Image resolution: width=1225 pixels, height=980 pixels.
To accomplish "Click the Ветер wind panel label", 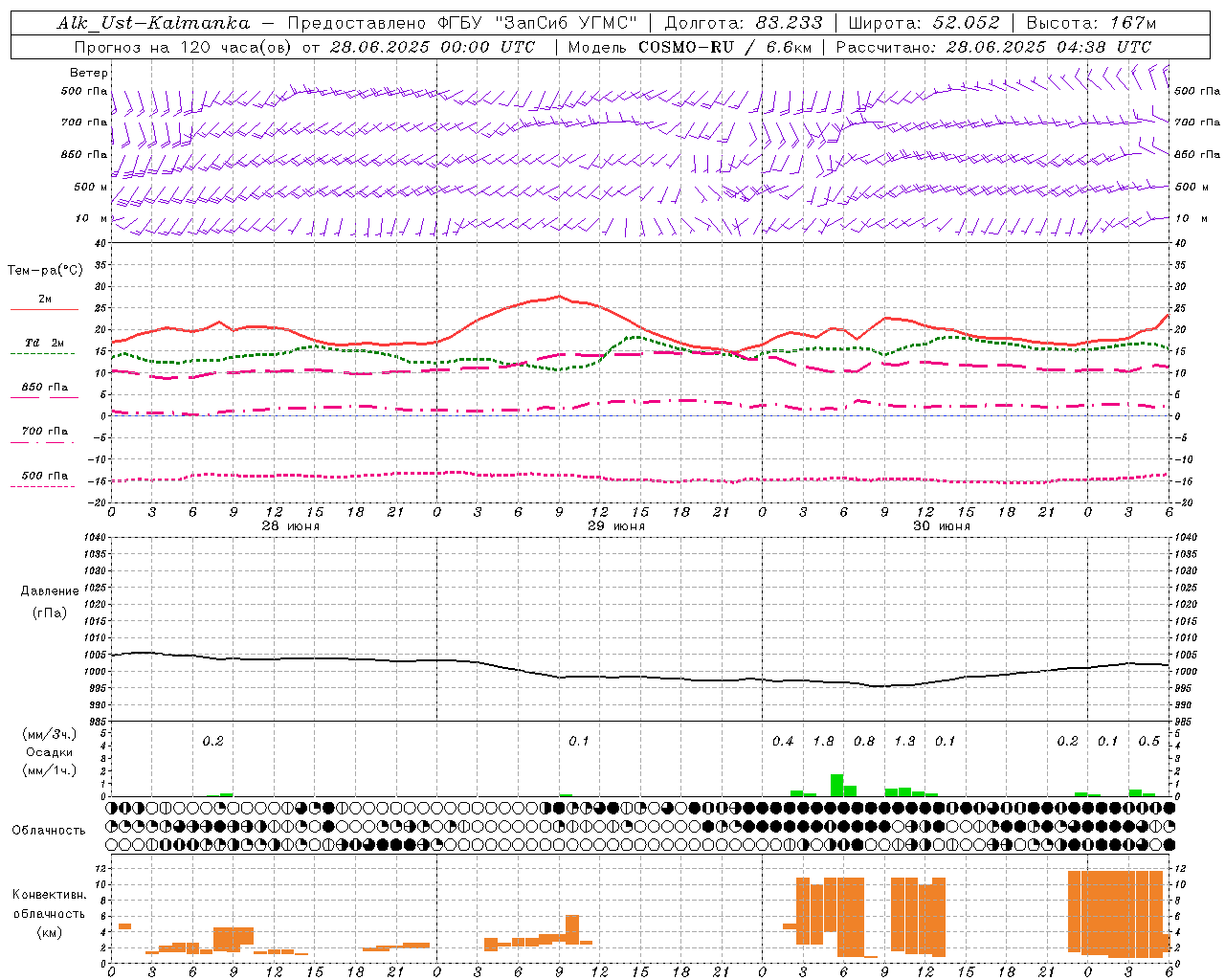I will pos(89,73).
